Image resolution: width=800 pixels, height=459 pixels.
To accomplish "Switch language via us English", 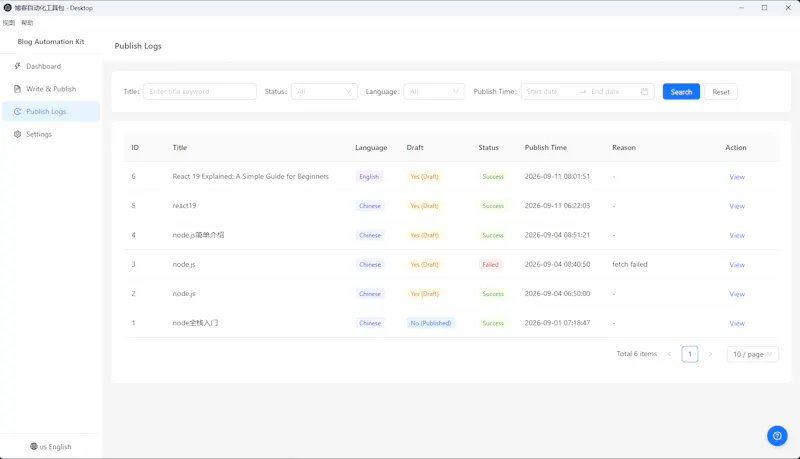I will coord(51,447).
